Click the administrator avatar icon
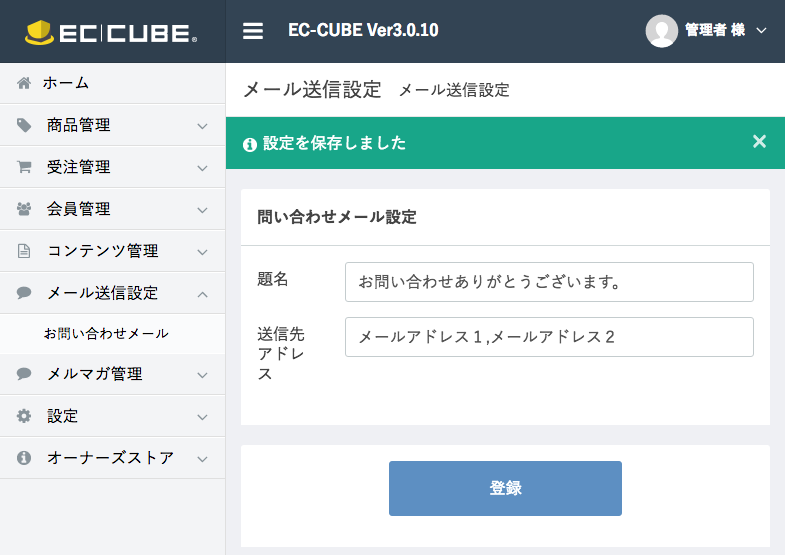 [x=661, y=31]
